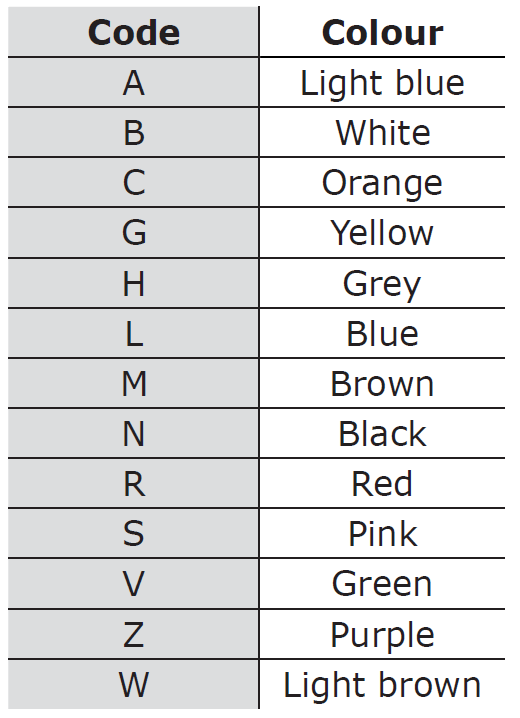The width and height of the screenshot is (520, 718).
Task: Select the Black colour cell
Action: coord(382,433)
